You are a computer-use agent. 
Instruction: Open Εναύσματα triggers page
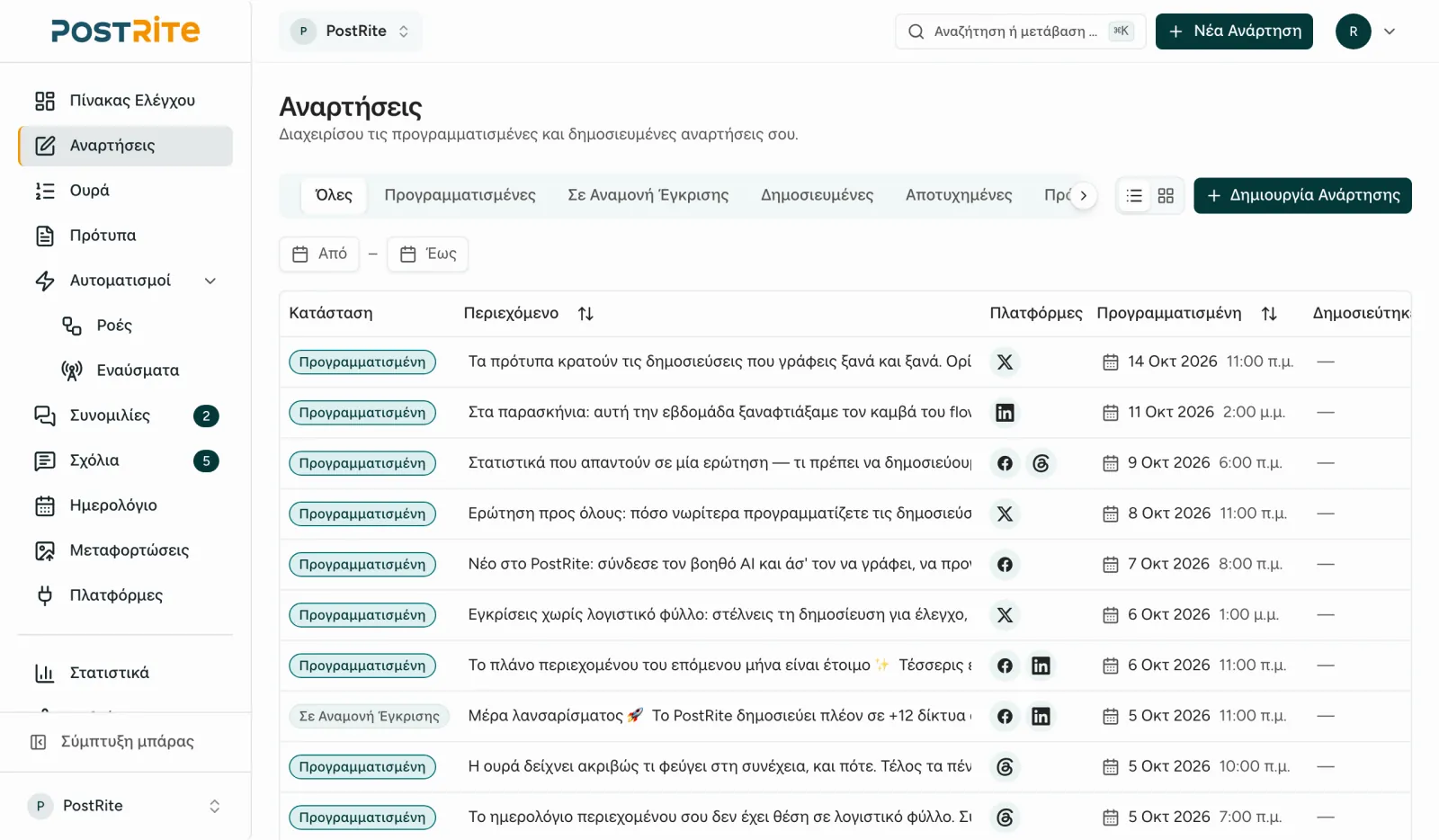click(139, 371)
